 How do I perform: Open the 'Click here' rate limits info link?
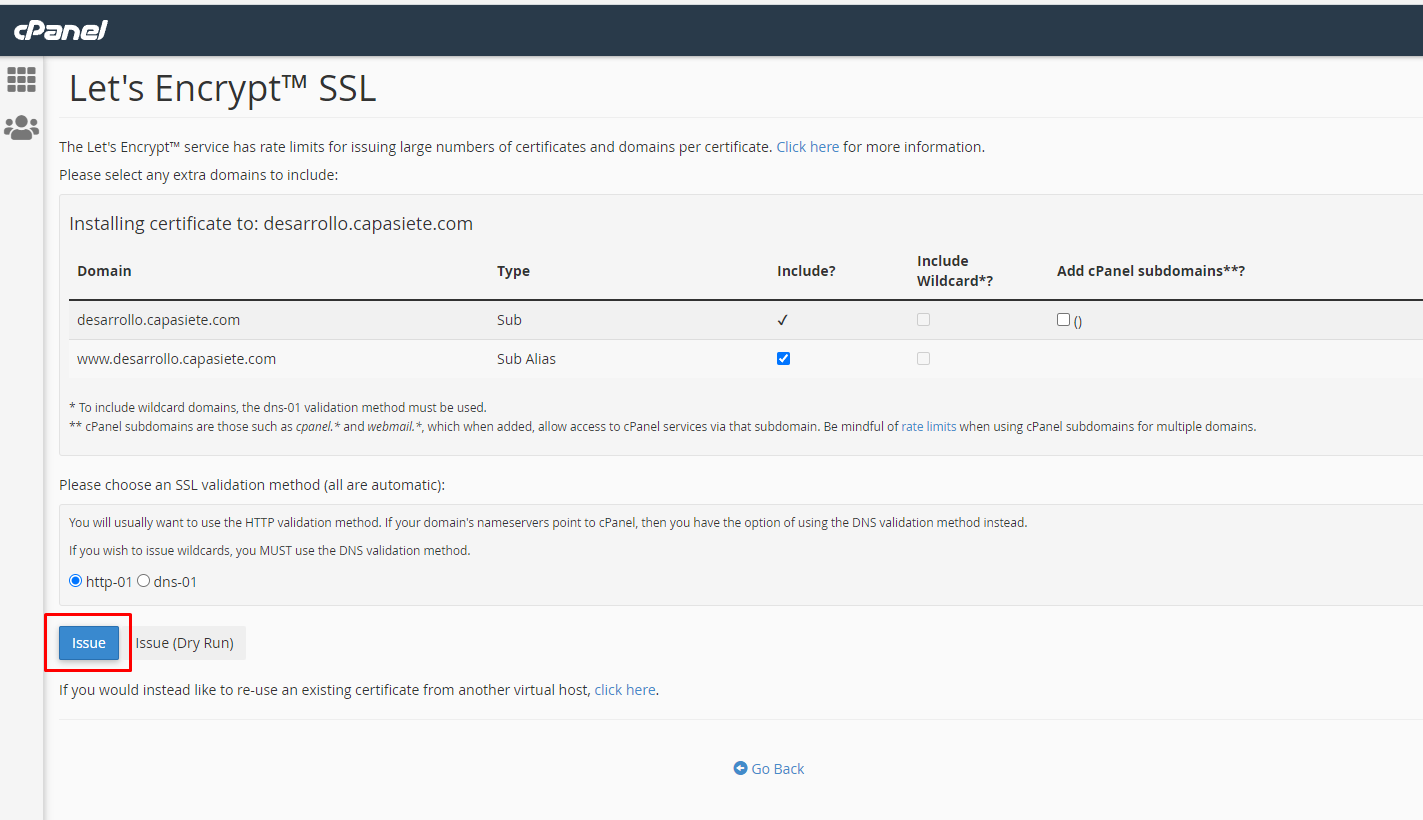(x=808, y=147)
